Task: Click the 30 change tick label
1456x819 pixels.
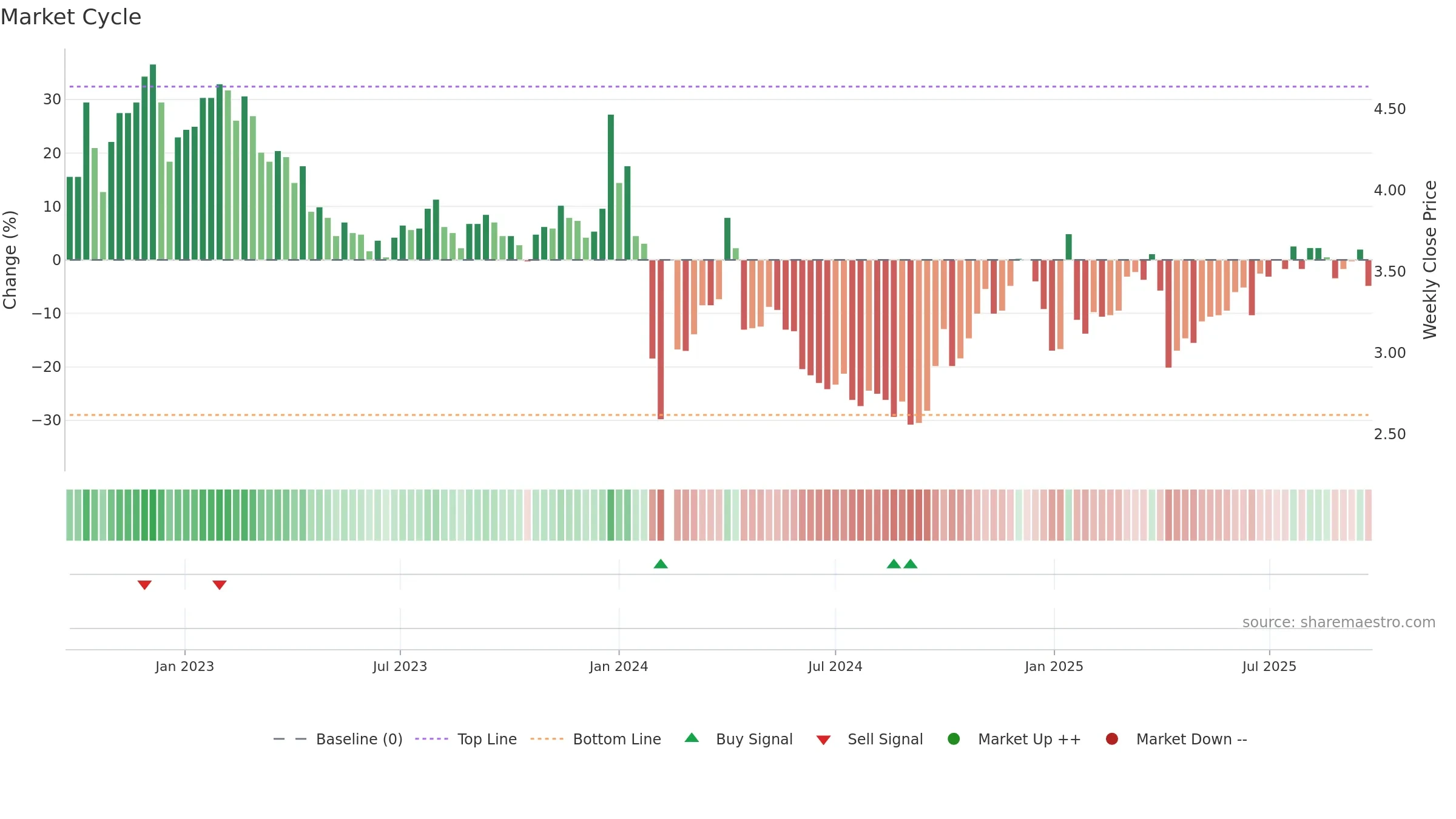Action: pos(52,99)
